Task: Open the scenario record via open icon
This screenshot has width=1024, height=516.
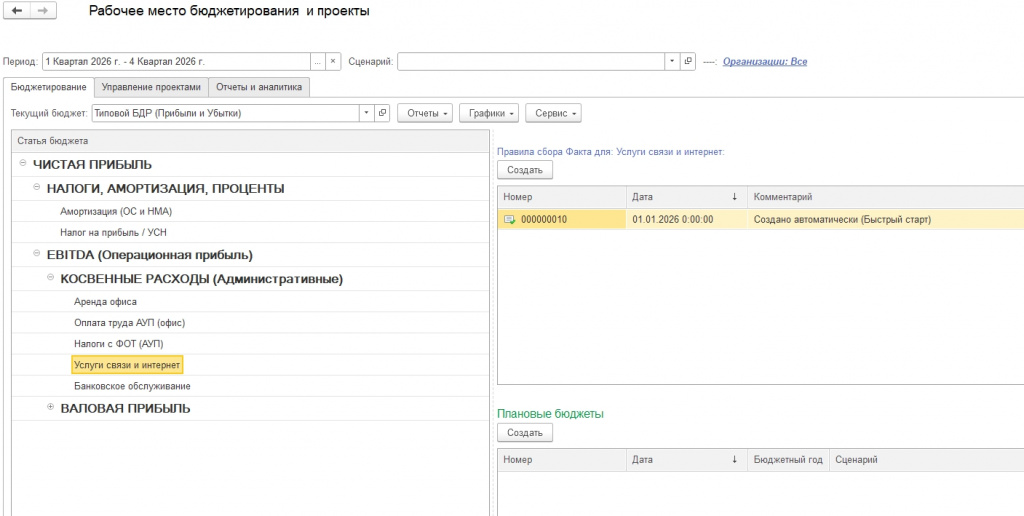Action: click(x=688, y=61)
